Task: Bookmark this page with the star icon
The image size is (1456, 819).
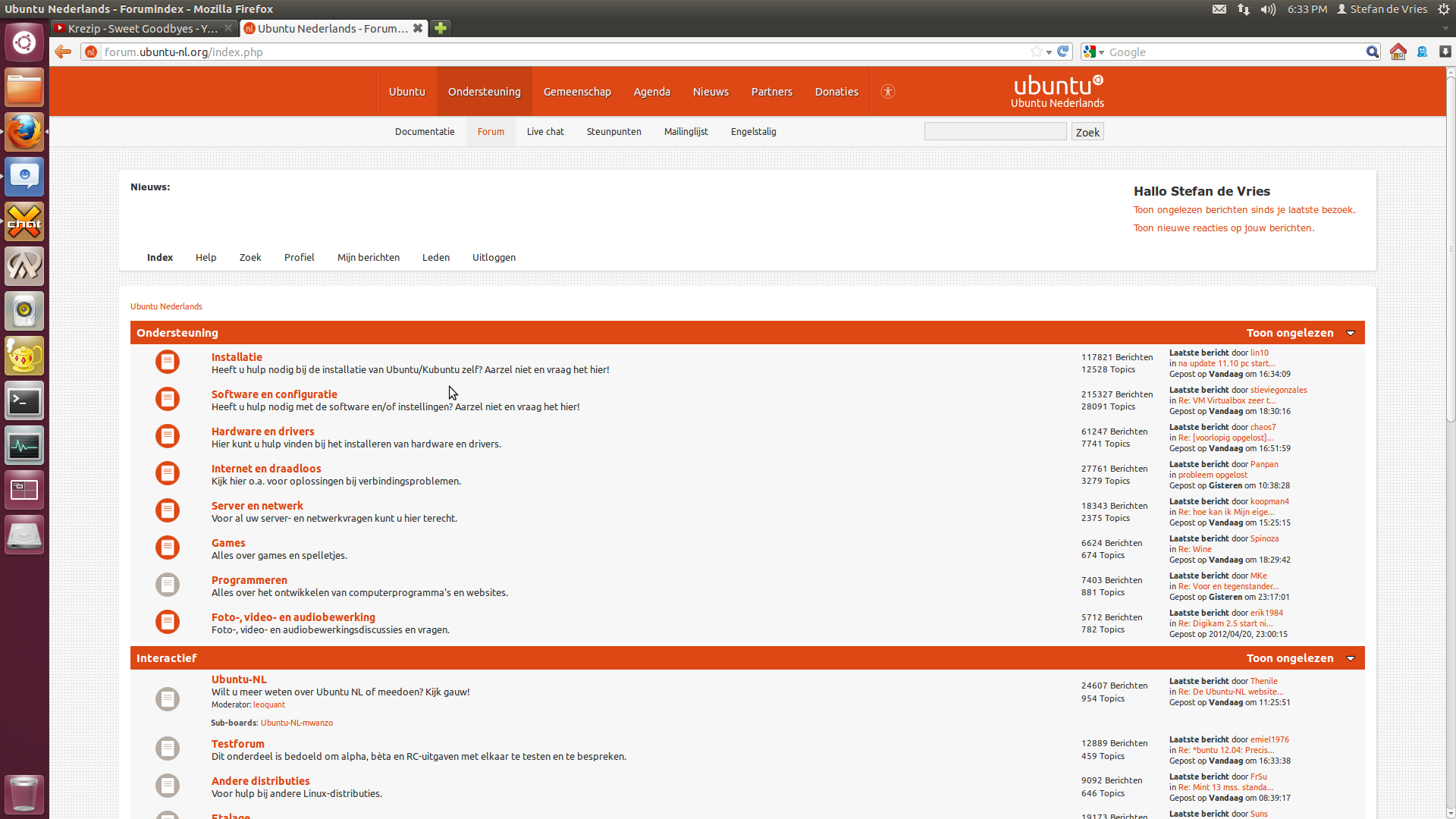Action: click(x=1036, y=52)
